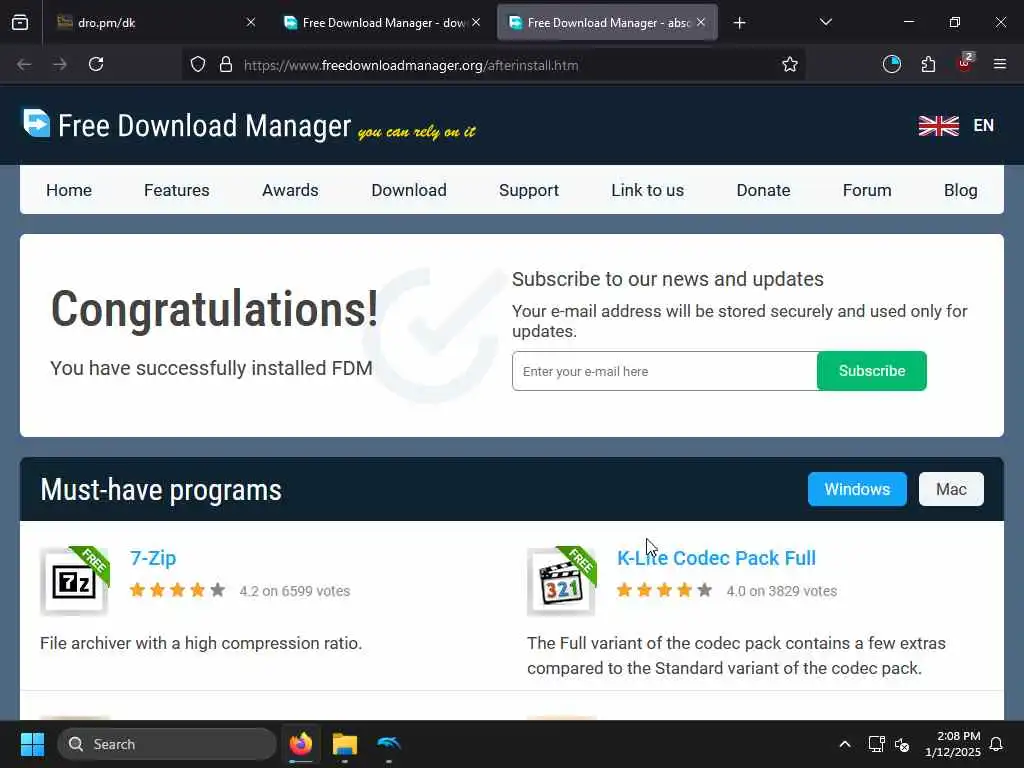The height and width of the screenshot is (768, 1024).
Task: Open the Home menu item
Action: tap(69, 190)
